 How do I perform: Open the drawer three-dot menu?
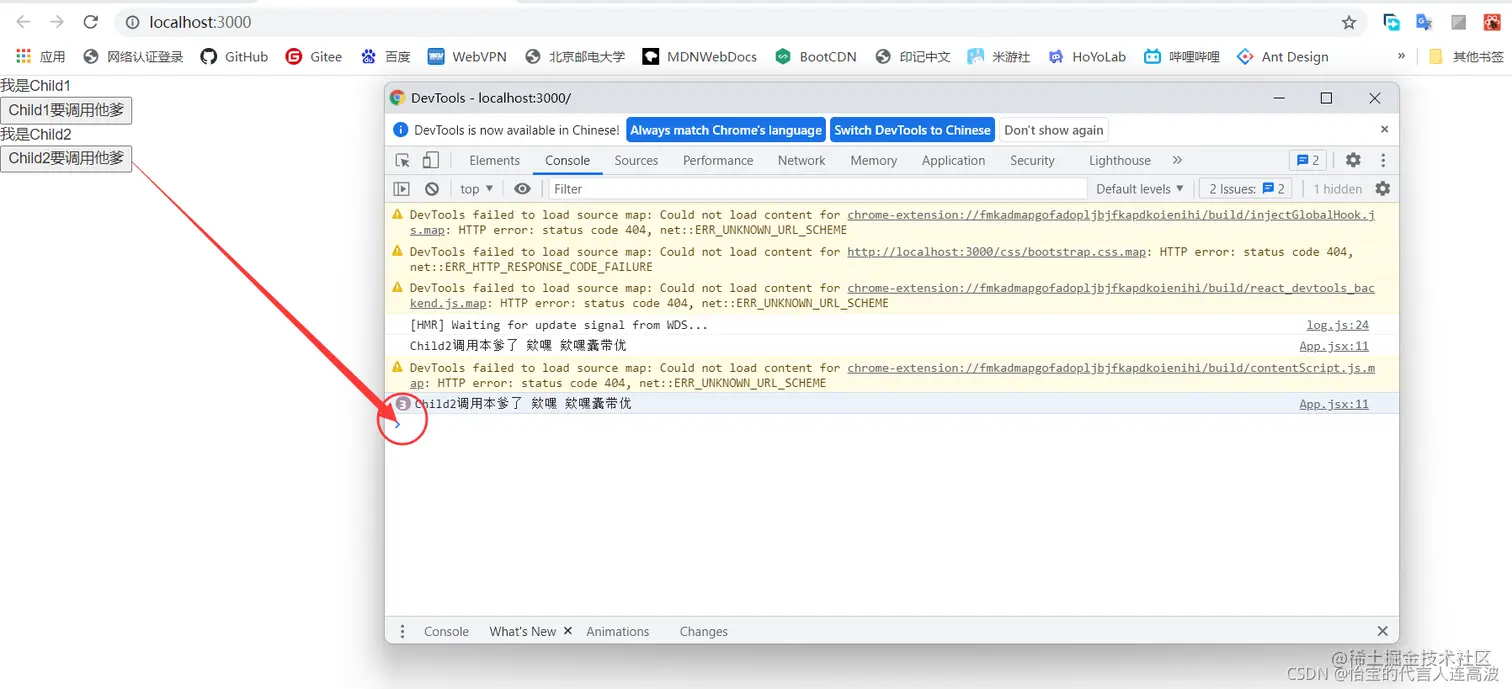(x=402, y=632)
